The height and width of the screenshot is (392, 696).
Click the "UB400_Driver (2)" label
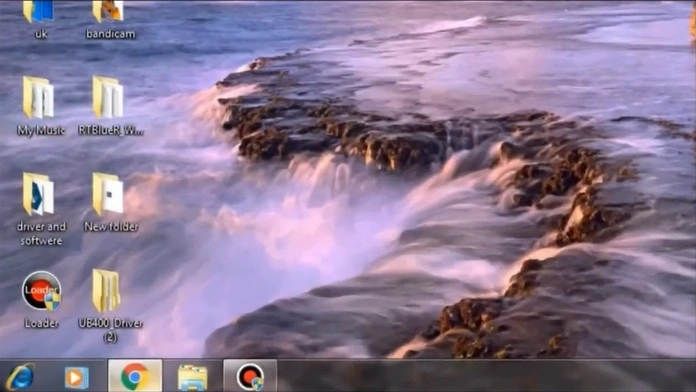(111, 330)
